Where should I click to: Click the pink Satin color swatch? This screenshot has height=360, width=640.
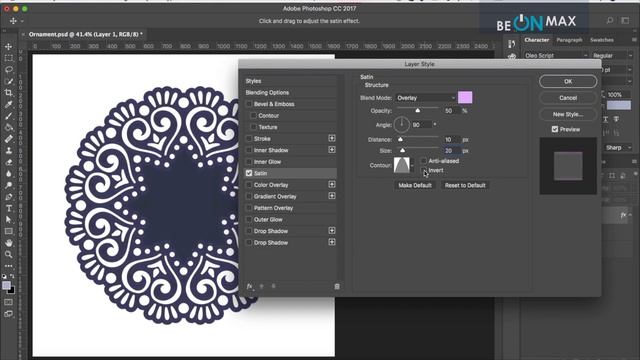[465, 98]
